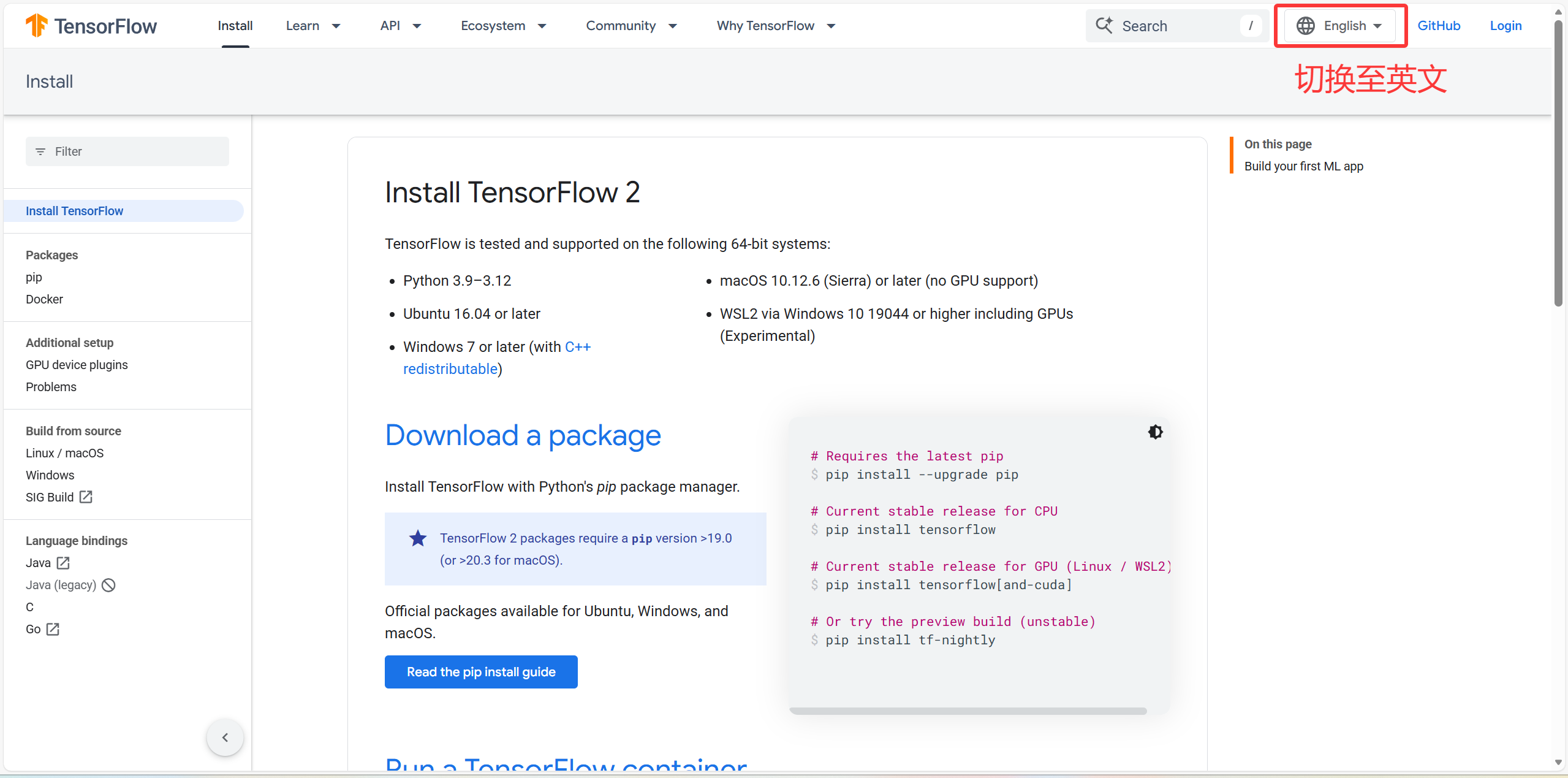The height and width of the screenshot is (778, 1568).
Task: Toggle code block dark theme icon
Action: pos(1155,432)
